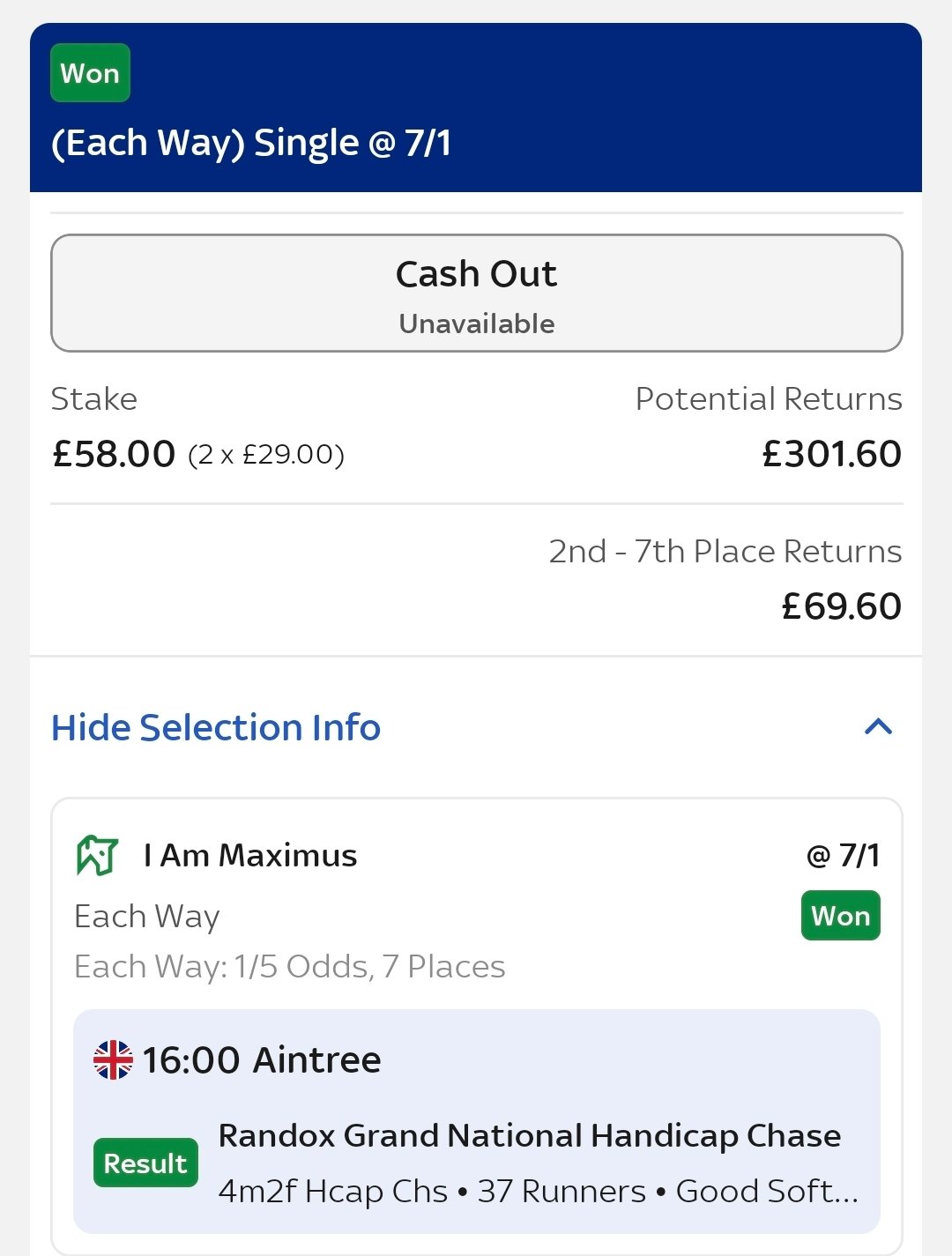Click the £301.60 potential returns amount
The width and height of the screenshot is (952, 1256).
tap(831, 454)
